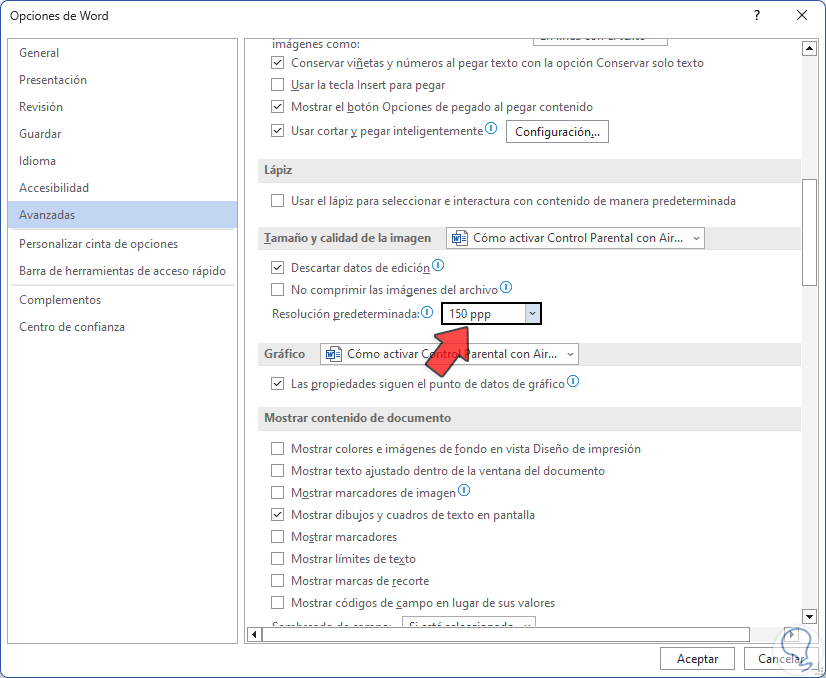Check Mostrar marcadores de imagen
The image size is (826, 678).
point(277,493)
